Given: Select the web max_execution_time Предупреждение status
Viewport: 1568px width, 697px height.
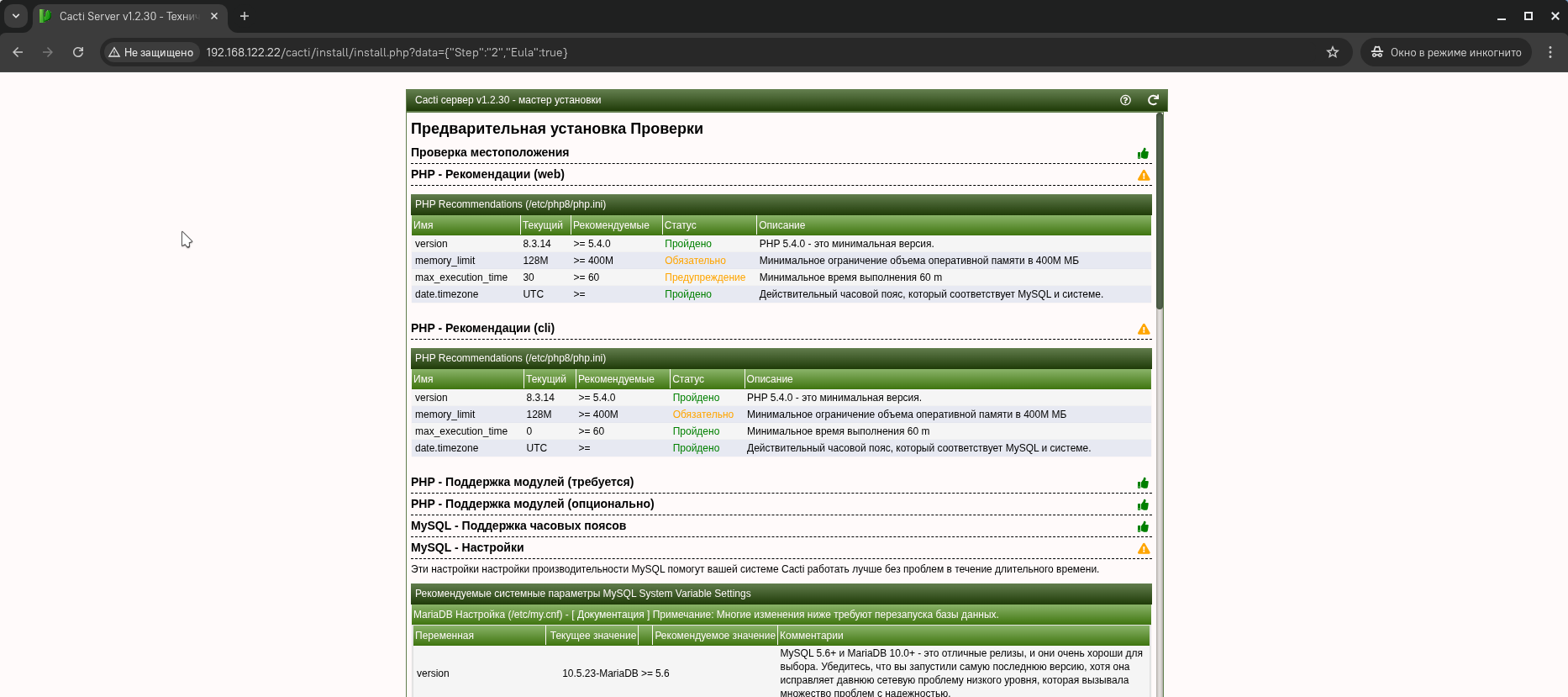Looking at the screenshot, I should click(705, 277).
